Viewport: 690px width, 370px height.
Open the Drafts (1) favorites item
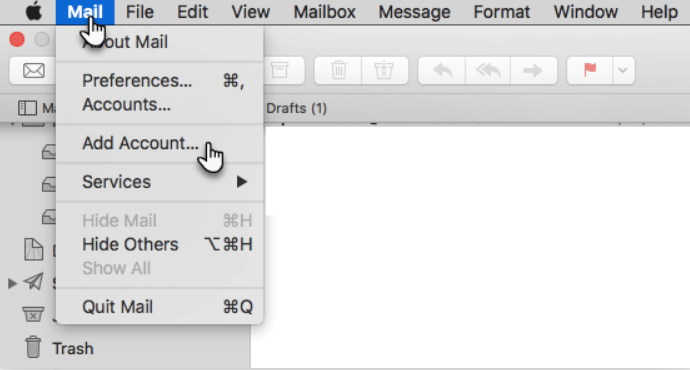296,108
